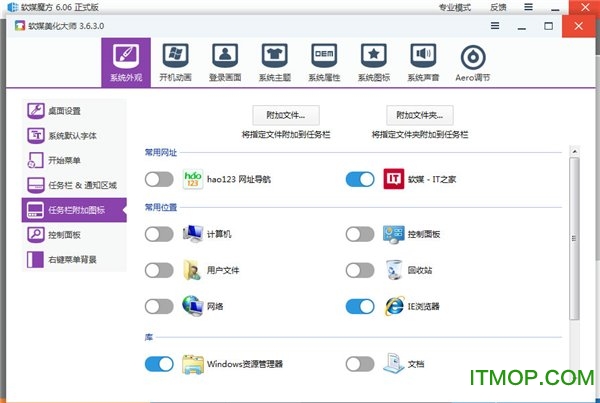Viewport: 600px width, 403px height.
Task: Open the 系统声音 speaker tab icon
Action: pyautogui.click(x=423, y=56)
